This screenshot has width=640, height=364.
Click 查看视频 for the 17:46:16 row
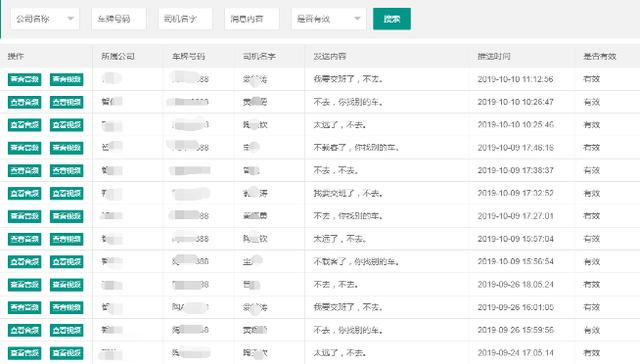(67, 148)
